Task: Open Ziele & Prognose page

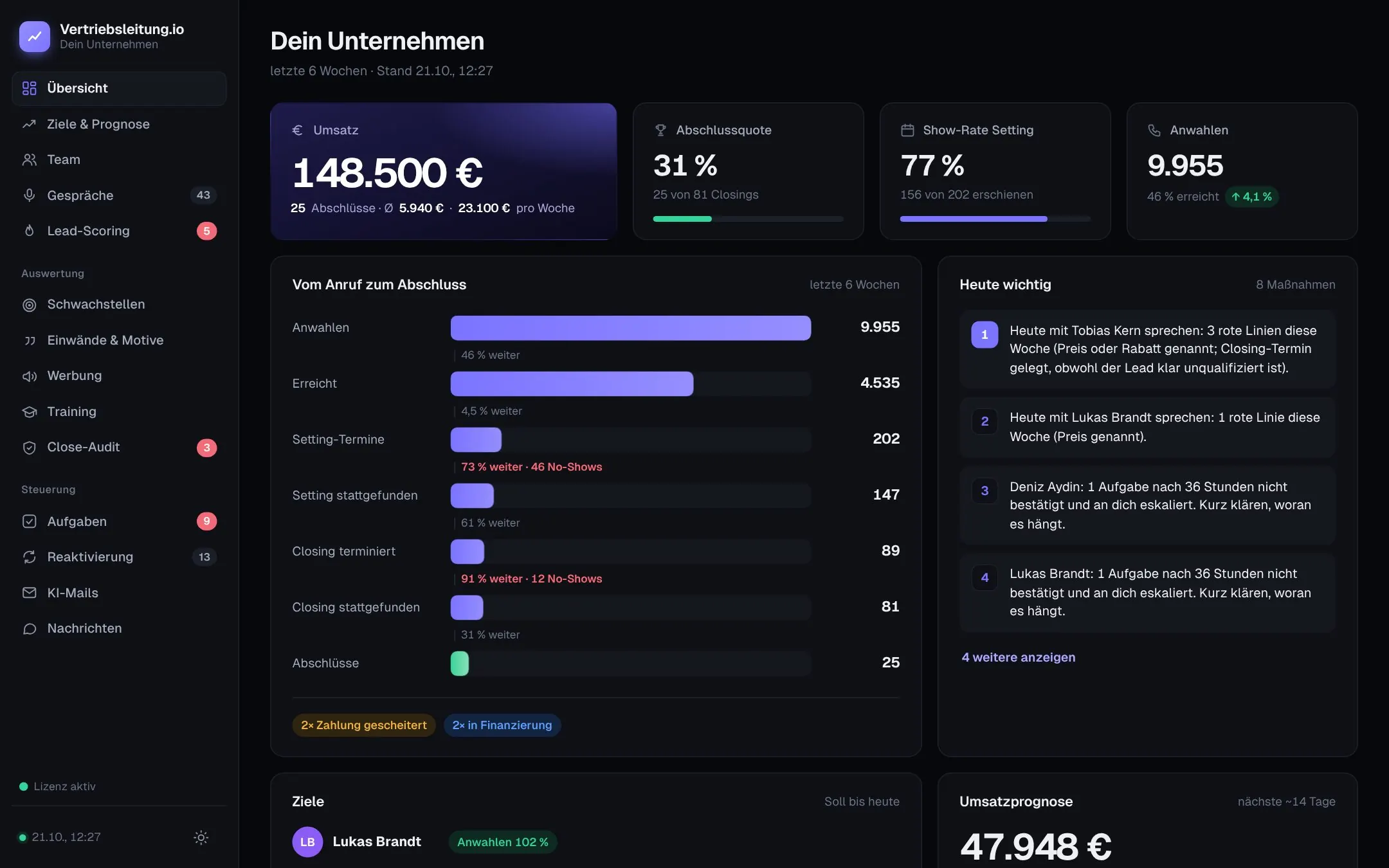Action: (119, 124)
